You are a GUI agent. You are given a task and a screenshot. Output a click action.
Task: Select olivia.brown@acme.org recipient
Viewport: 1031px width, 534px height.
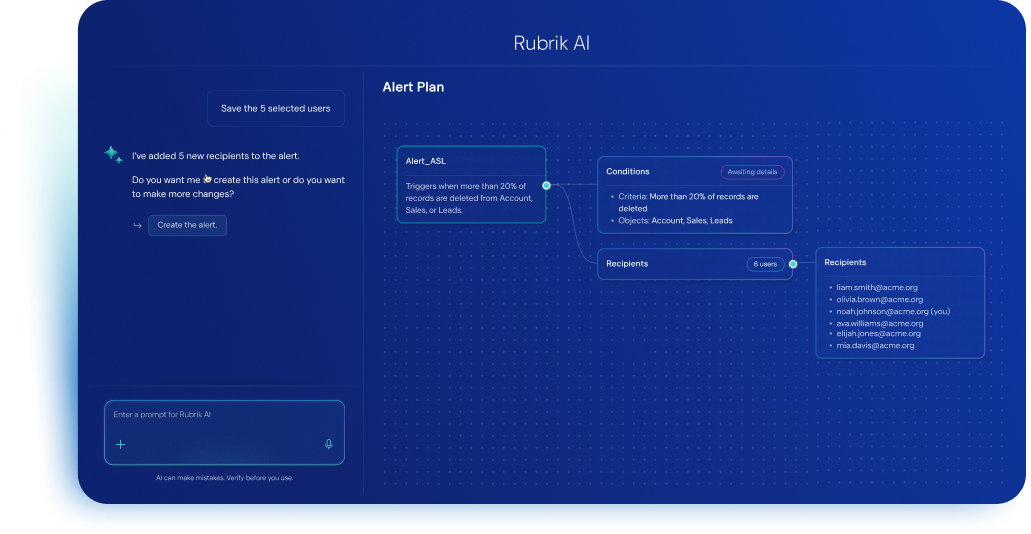[x=880, y=299]
